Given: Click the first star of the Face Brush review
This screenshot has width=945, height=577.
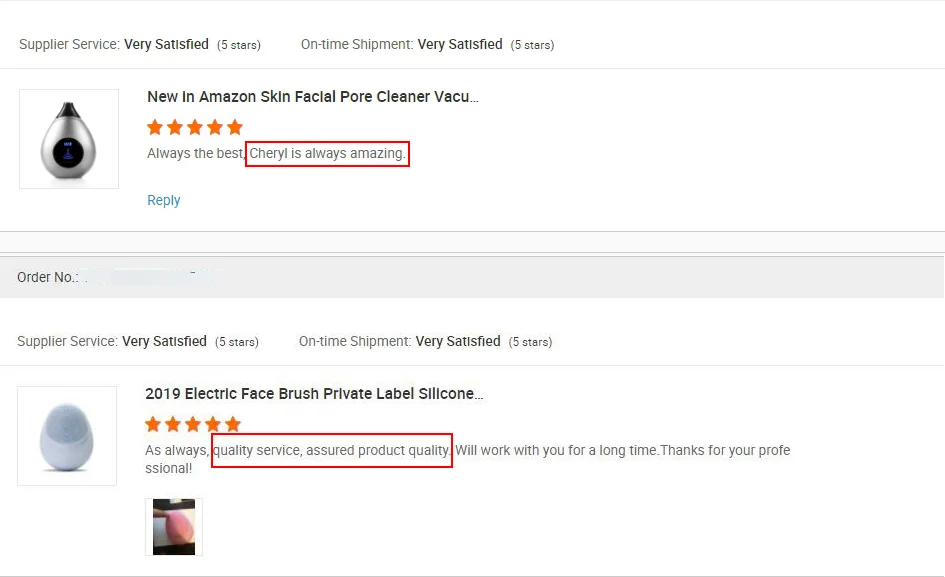Looking at the screenshot, I should [x=153, y=424].
